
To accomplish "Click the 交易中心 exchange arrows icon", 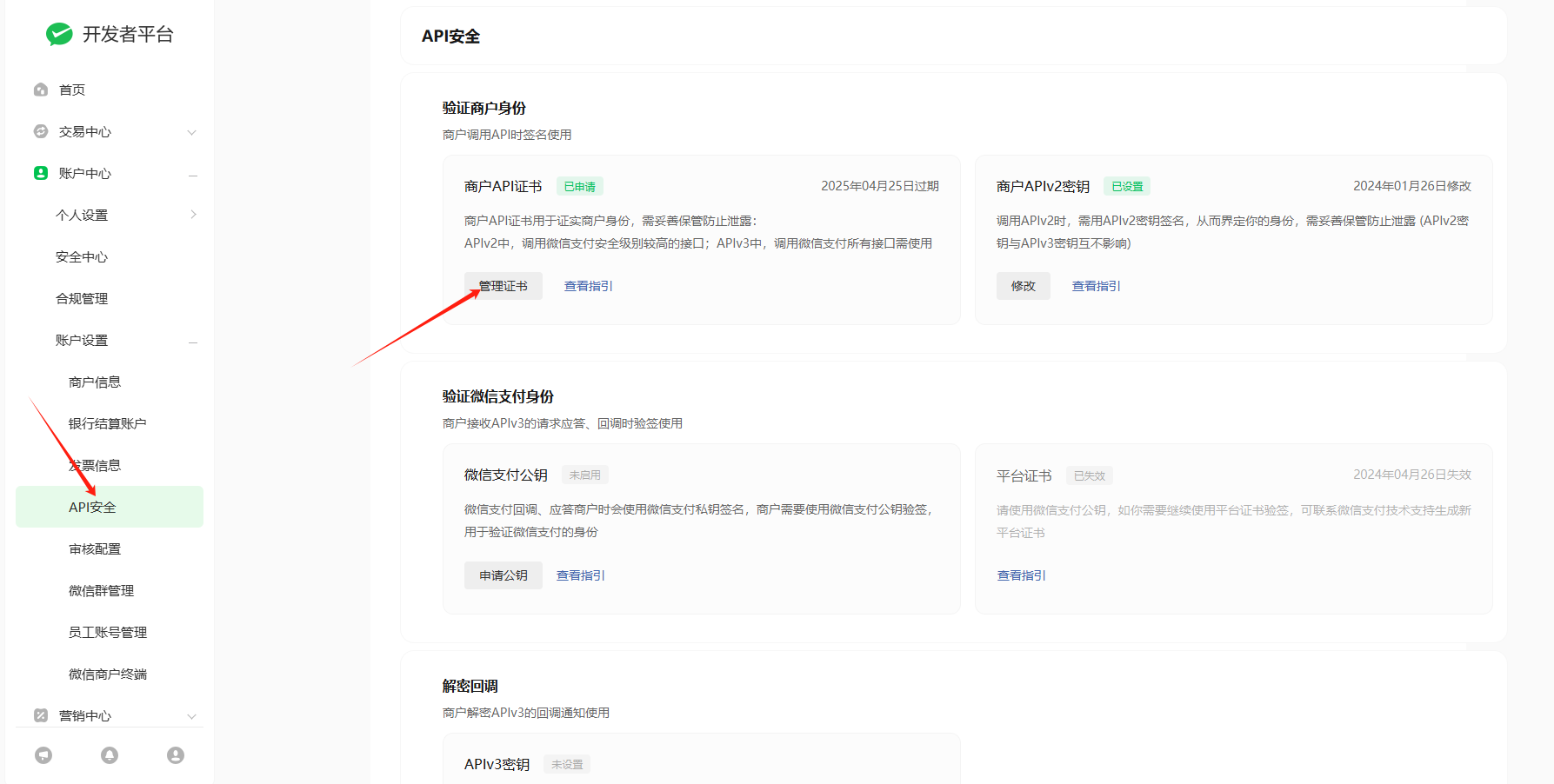I will point(41,131).
